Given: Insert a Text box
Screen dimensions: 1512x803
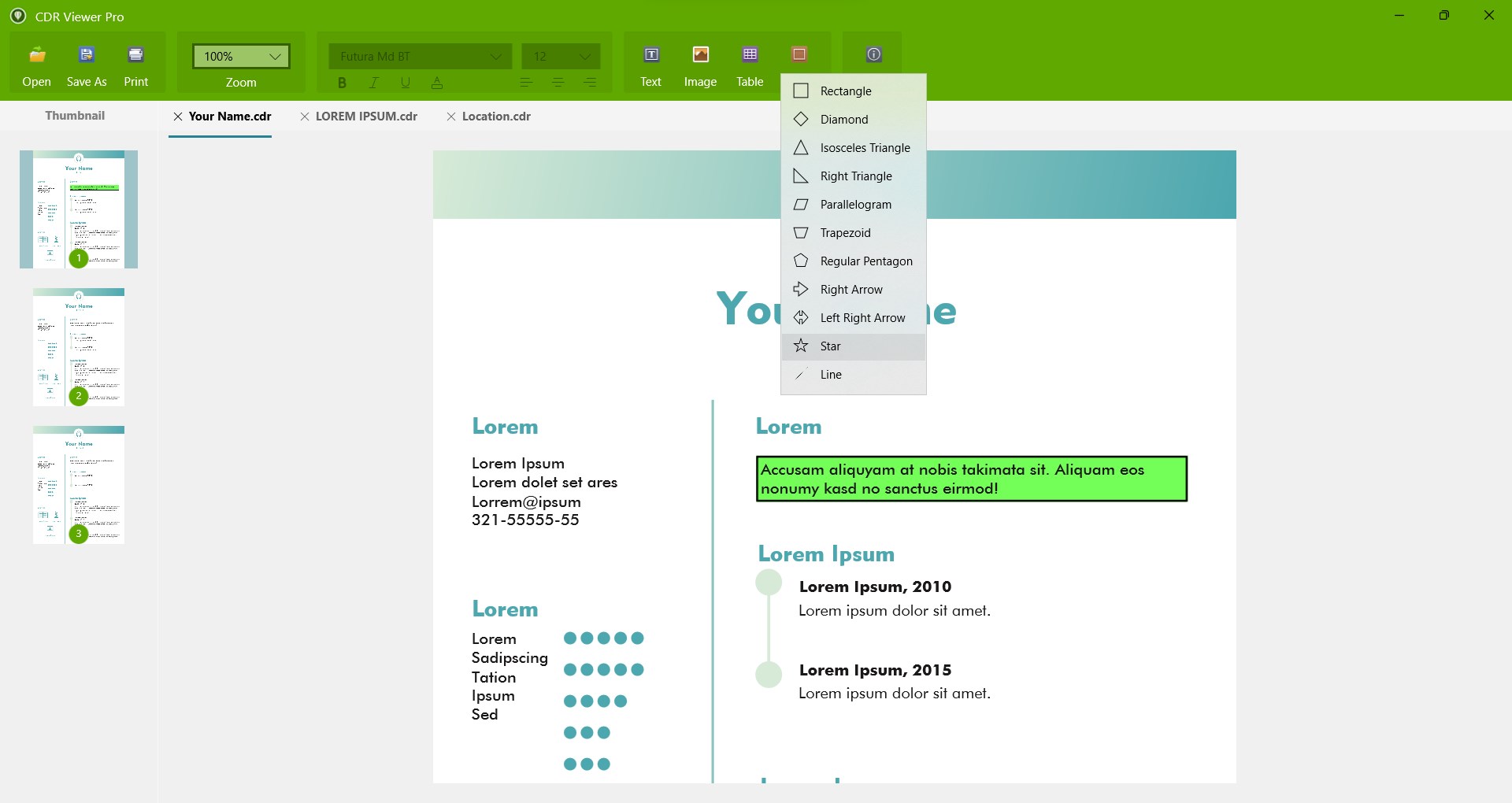Looking at the screenshot, I should click(650, 65).
